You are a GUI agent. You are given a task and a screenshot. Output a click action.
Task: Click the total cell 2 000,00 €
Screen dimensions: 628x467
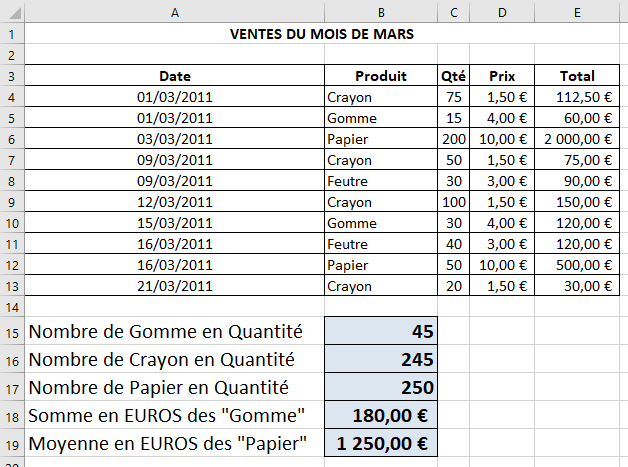click(577, 139)
